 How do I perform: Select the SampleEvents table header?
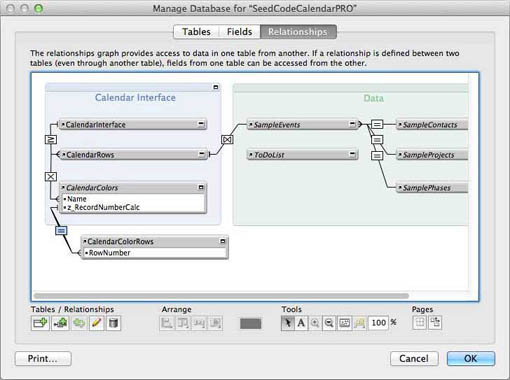coord(303,125)
